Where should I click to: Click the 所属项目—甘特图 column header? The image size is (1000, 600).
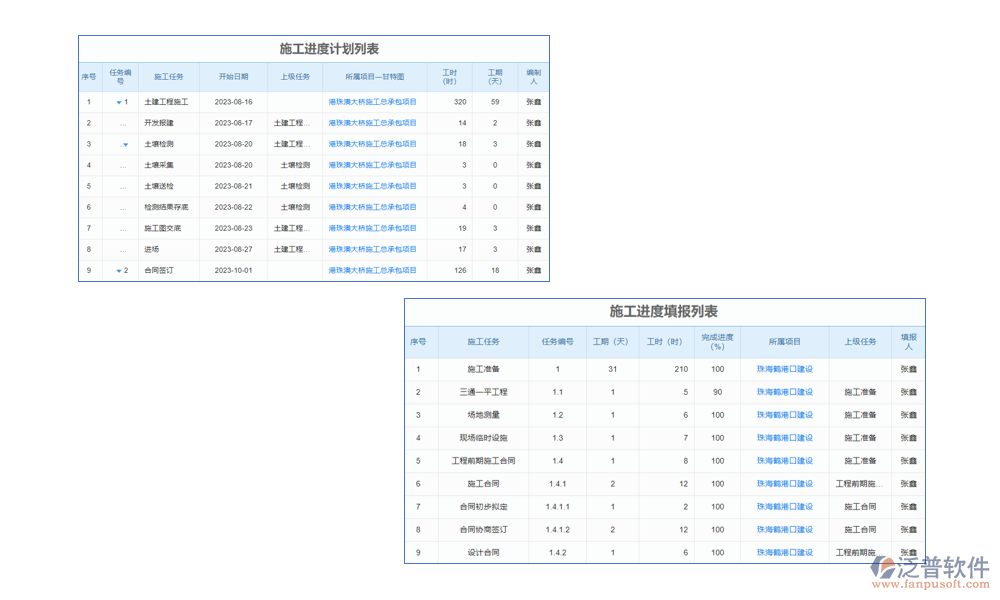[374, 77]
